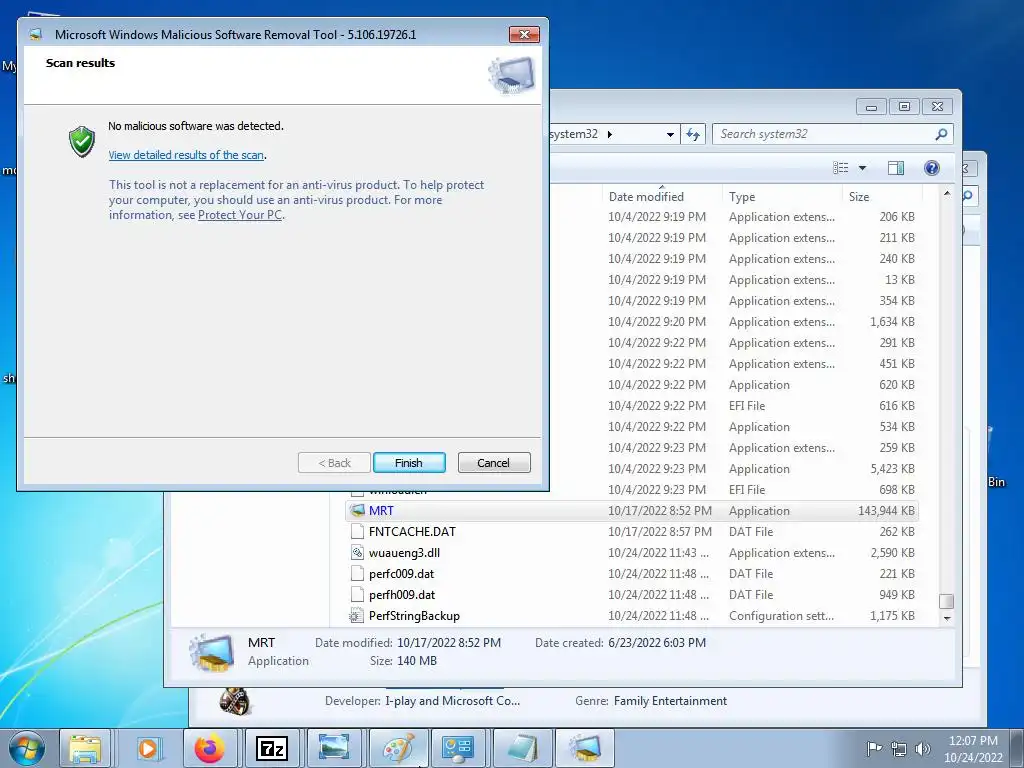
Task: Open Paint from taskbar
Action: pyautogui.click(x=398, y=748)
